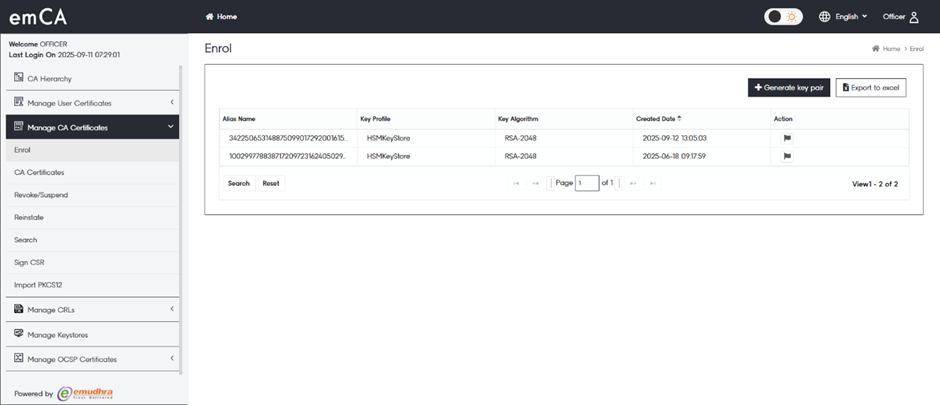Toggle the dark/light theme switch
This screenshot has height=405, width=940.
pos(783,17)
